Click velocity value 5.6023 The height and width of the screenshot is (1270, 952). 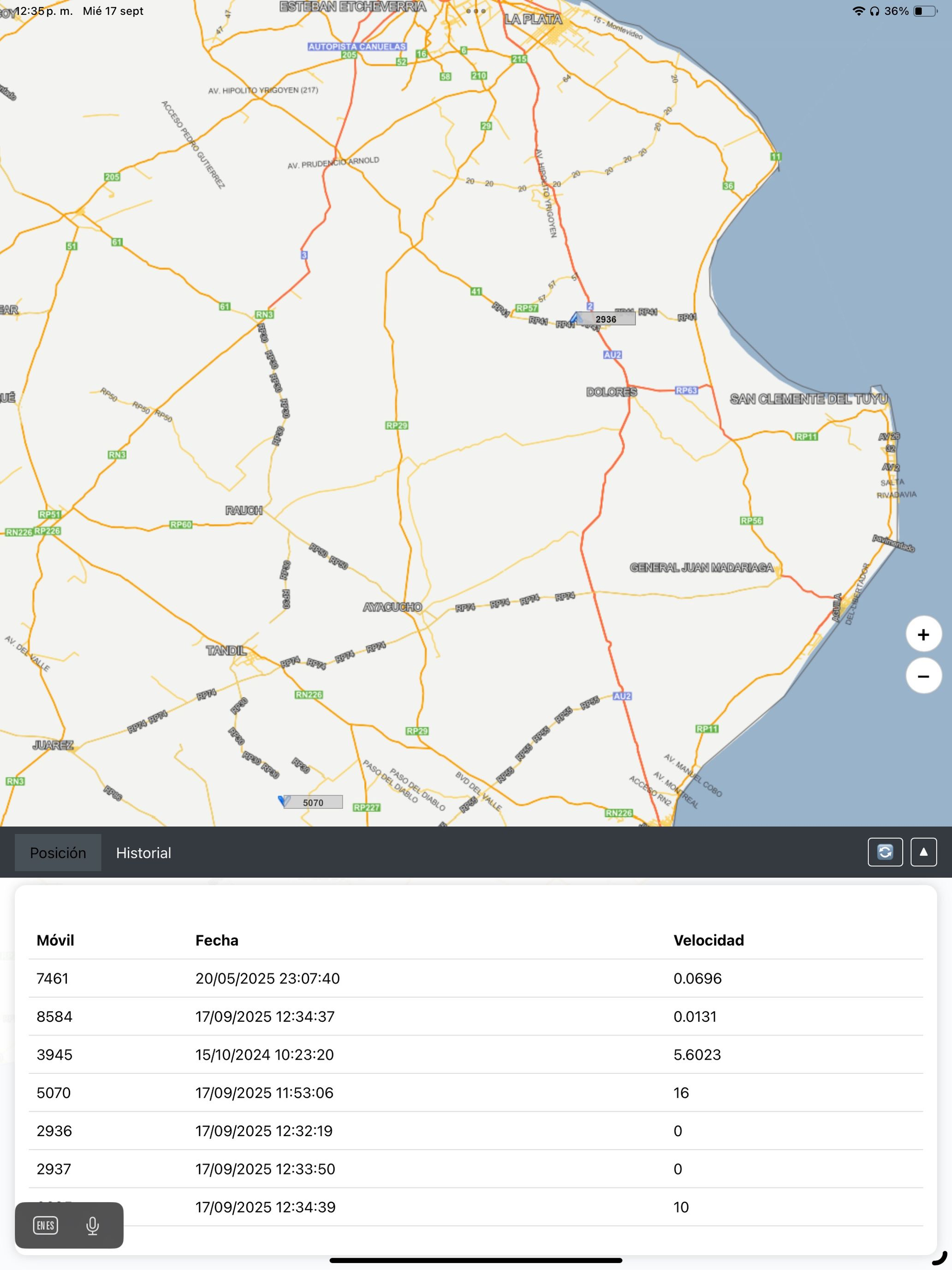coord(697,1054)
